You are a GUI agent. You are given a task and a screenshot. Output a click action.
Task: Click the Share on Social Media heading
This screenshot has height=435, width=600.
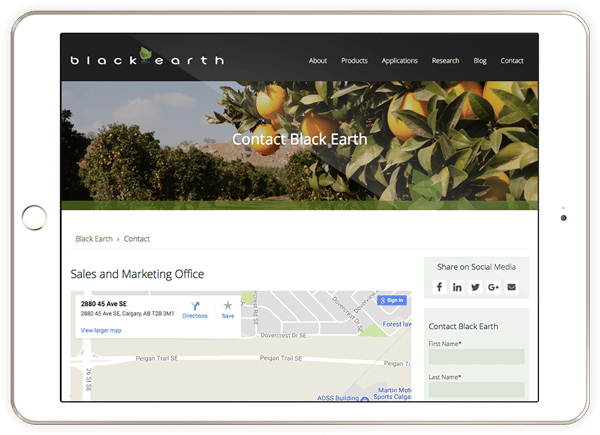pyautogui.click(x=476, y=267)
